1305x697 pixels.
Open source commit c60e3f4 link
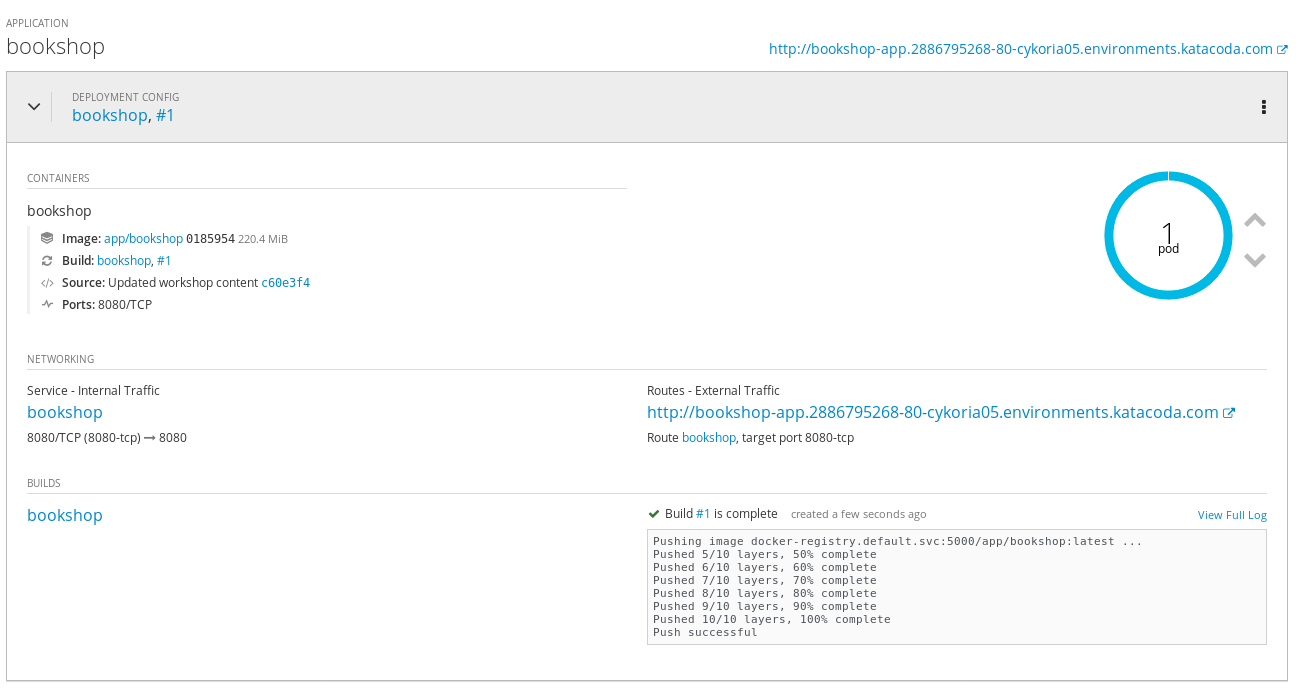[286, 283]
